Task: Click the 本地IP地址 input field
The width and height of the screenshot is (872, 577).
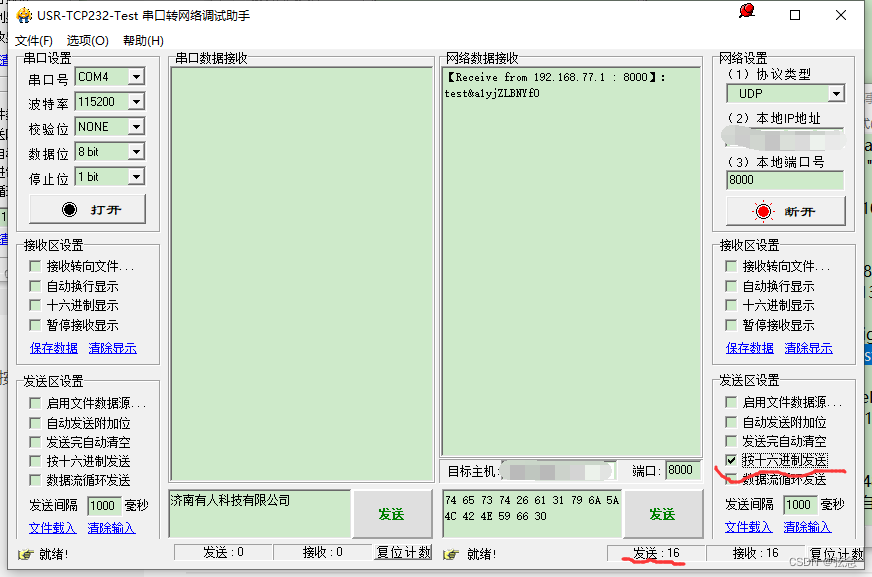Action: [784, 138]
